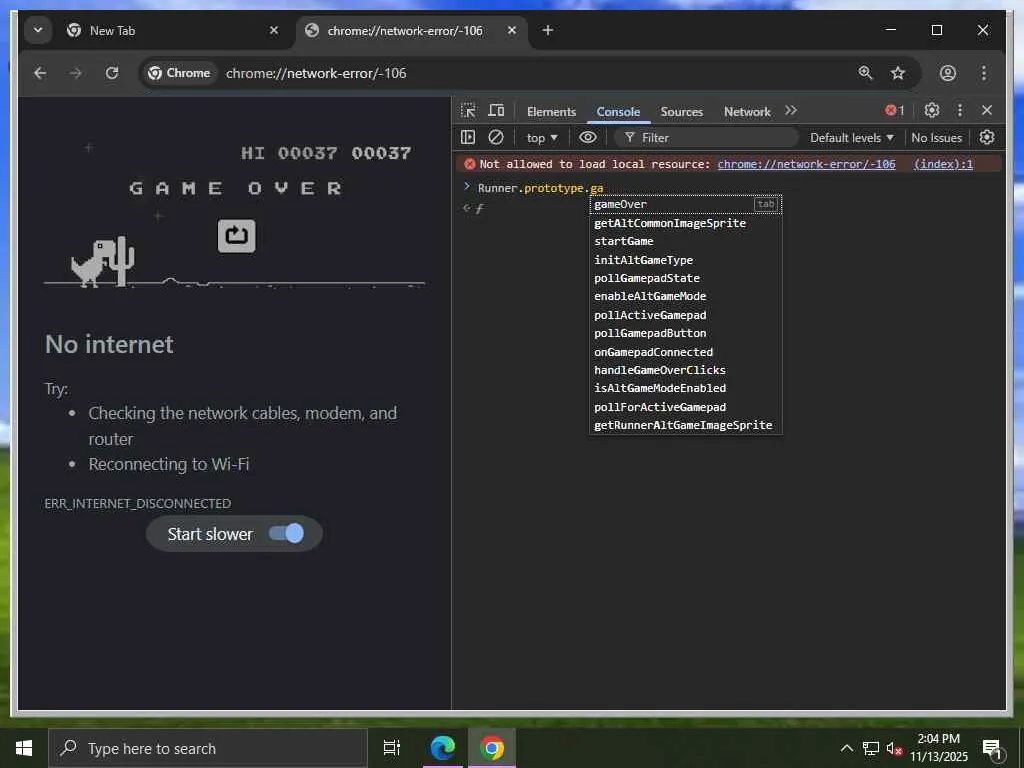1024x768 pixels.
Task: Open the (index):1 source link
Action: pyautogui.click(x=943, y=164)
